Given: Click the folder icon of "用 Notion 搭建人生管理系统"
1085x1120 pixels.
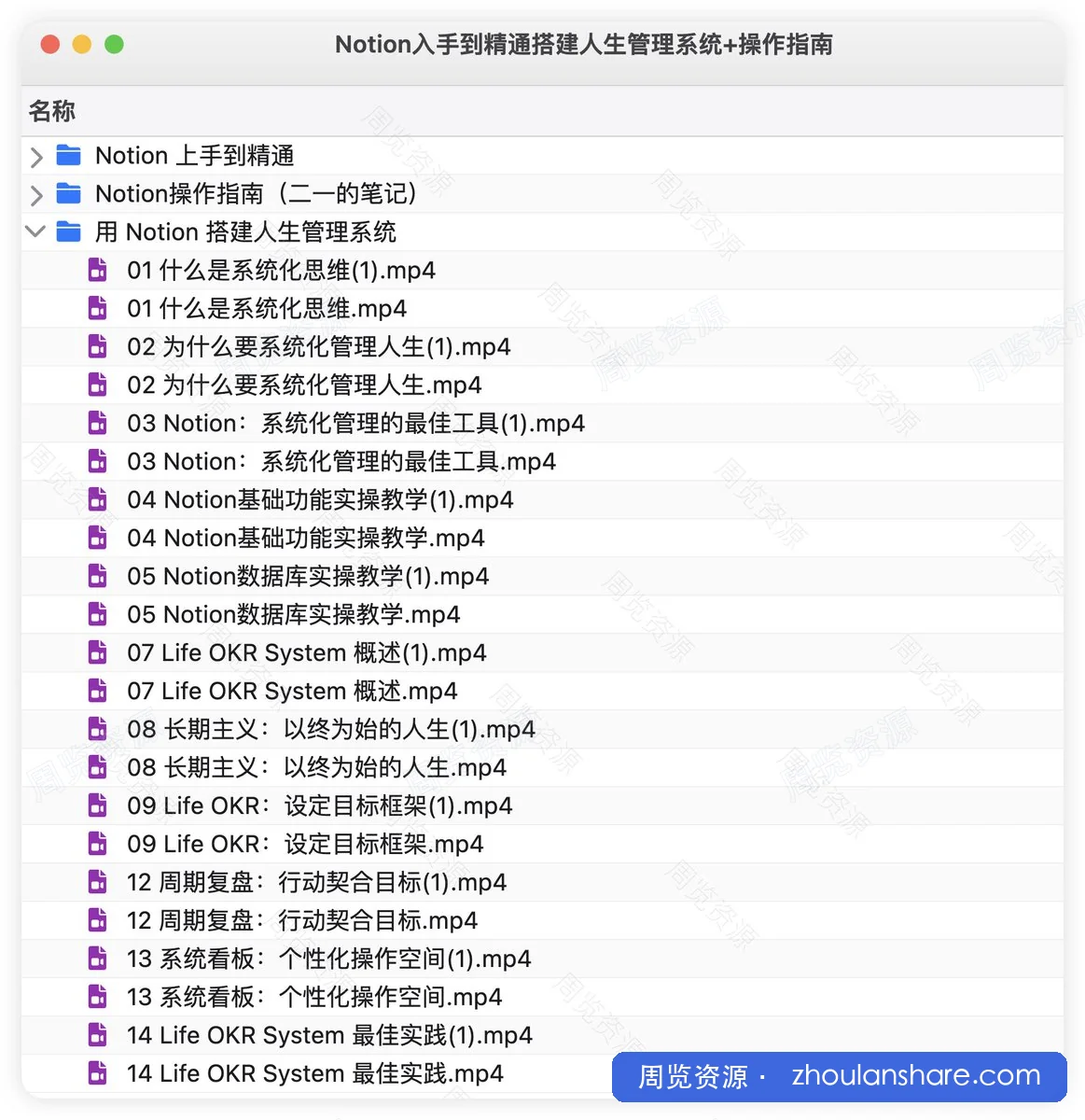Looking at the screenshot, I should pyautogui.click(x=69, y=231).
